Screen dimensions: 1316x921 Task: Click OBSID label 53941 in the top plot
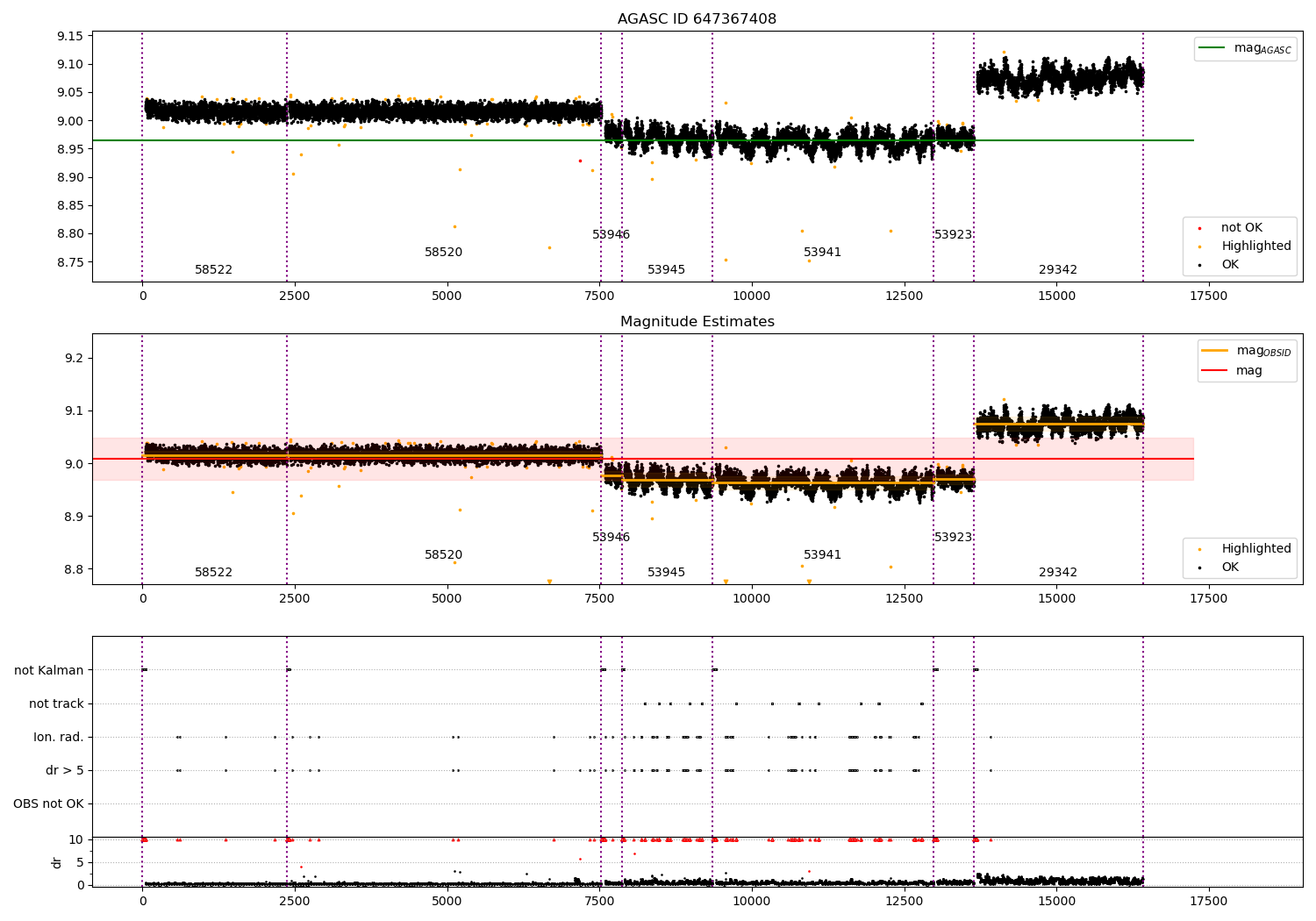coord(822,253)
